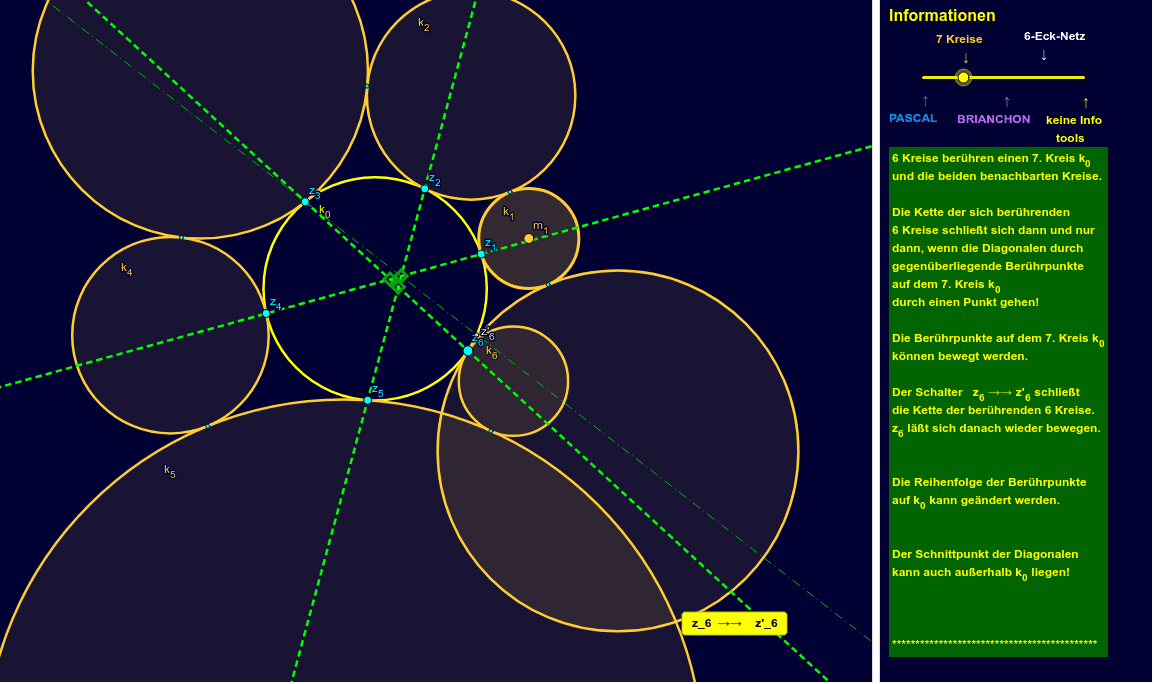
Task: Click the line 'durch einen Punkt gehen!'
Action: [966, 303]
